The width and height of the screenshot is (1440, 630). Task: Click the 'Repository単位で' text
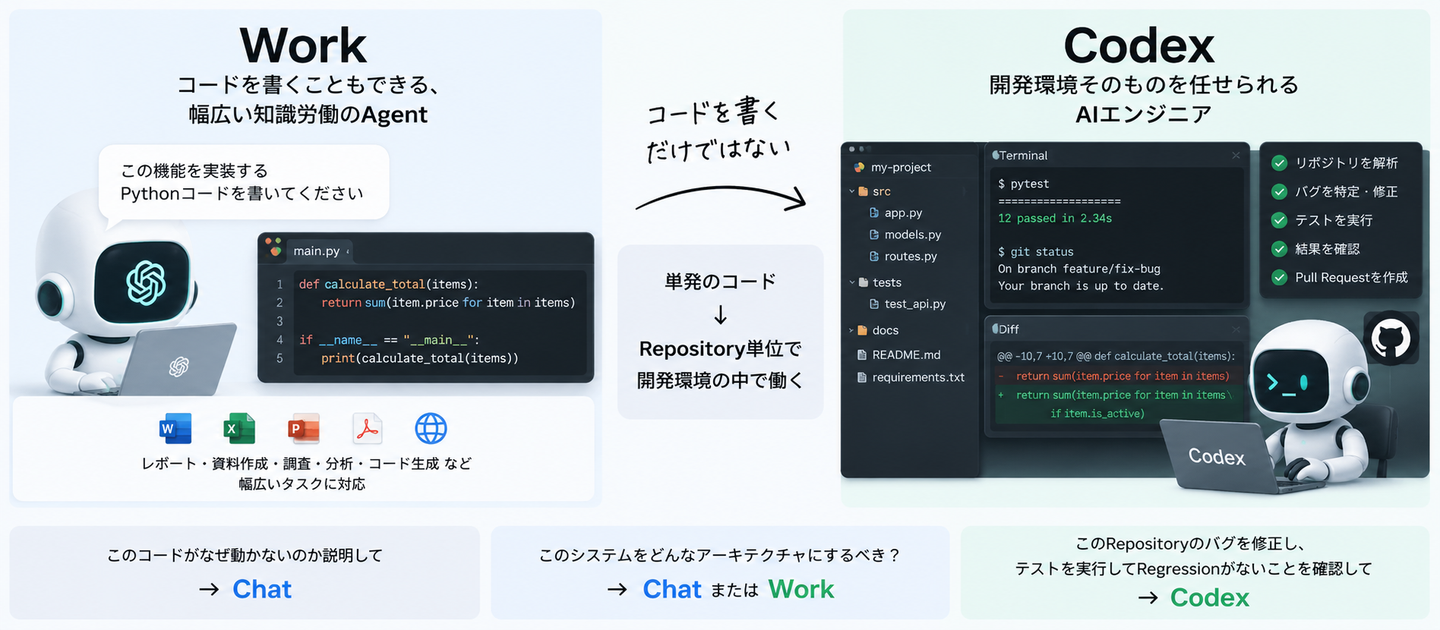[x=720, y=350]
